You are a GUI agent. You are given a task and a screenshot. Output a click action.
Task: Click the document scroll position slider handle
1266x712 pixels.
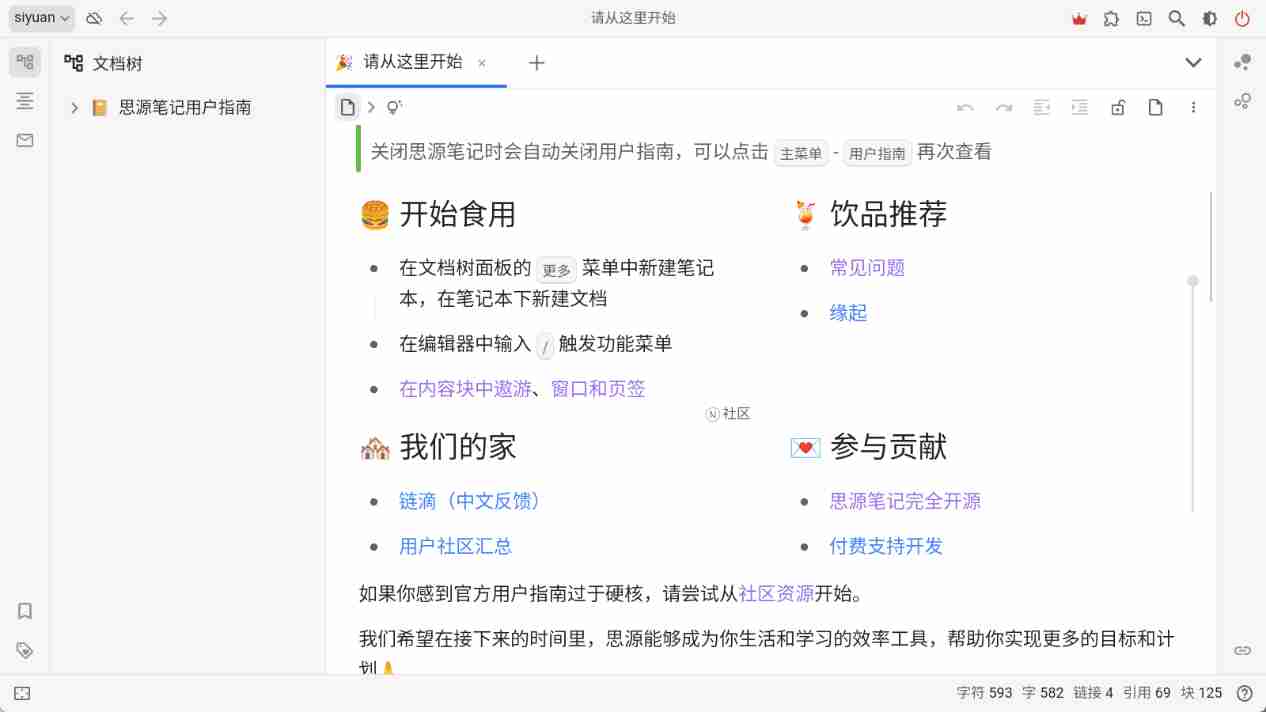coord(1192,281)
